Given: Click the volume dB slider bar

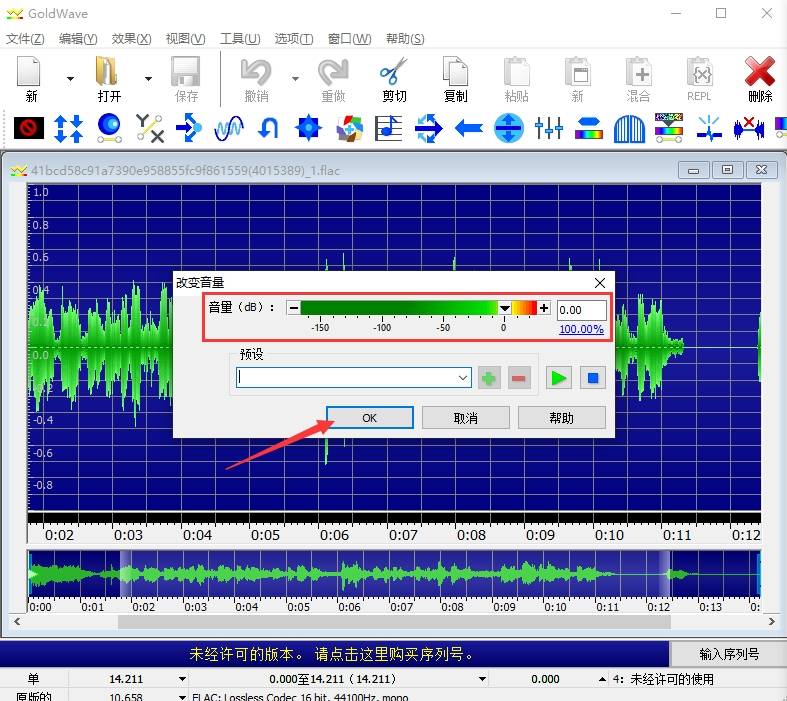Looking at the screenshot, I should point(419,308).
